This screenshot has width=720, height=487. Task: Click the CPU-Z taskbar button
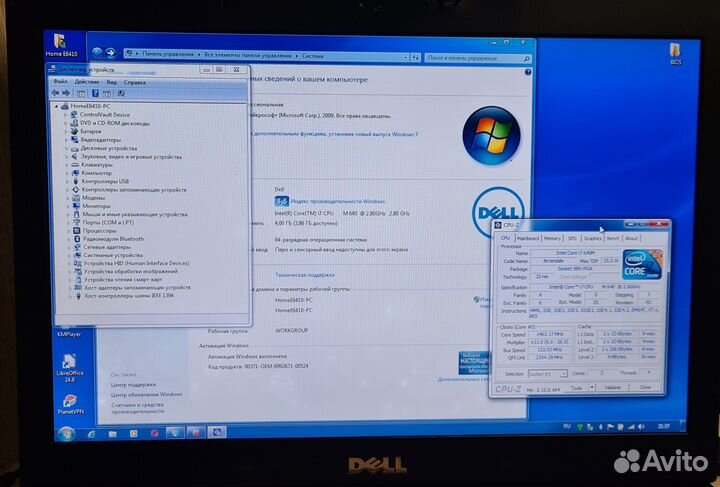point(217,432)
